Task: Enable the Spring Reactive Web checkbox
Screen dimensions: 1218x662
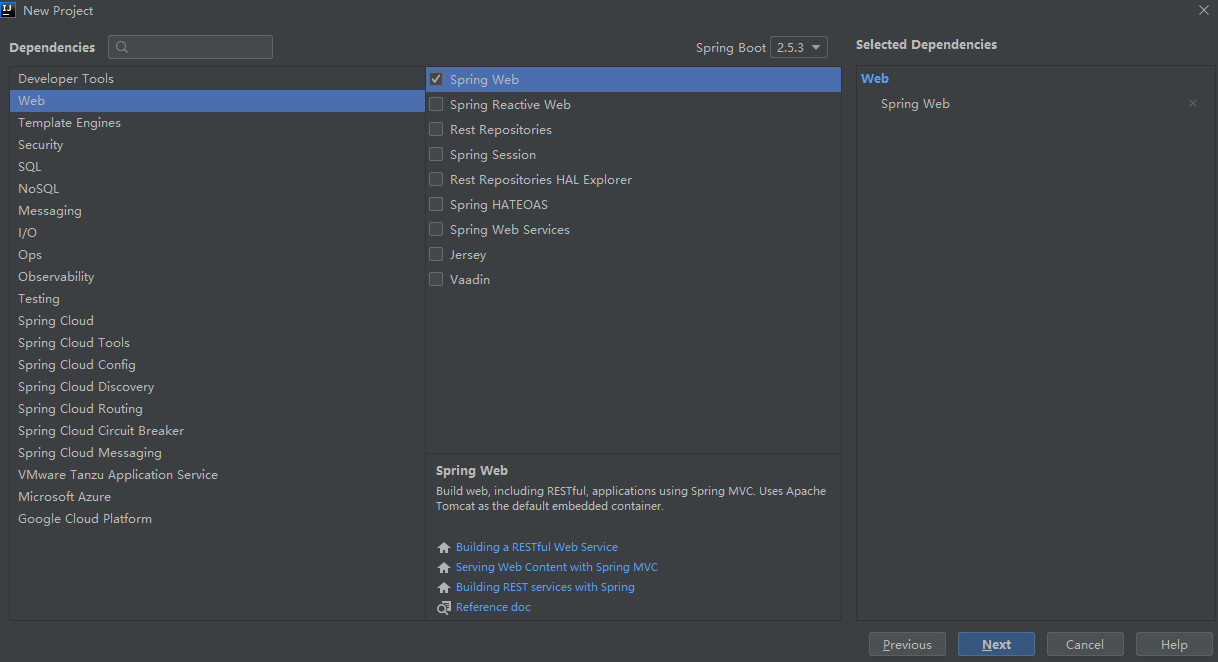Action: coord(436,104)
